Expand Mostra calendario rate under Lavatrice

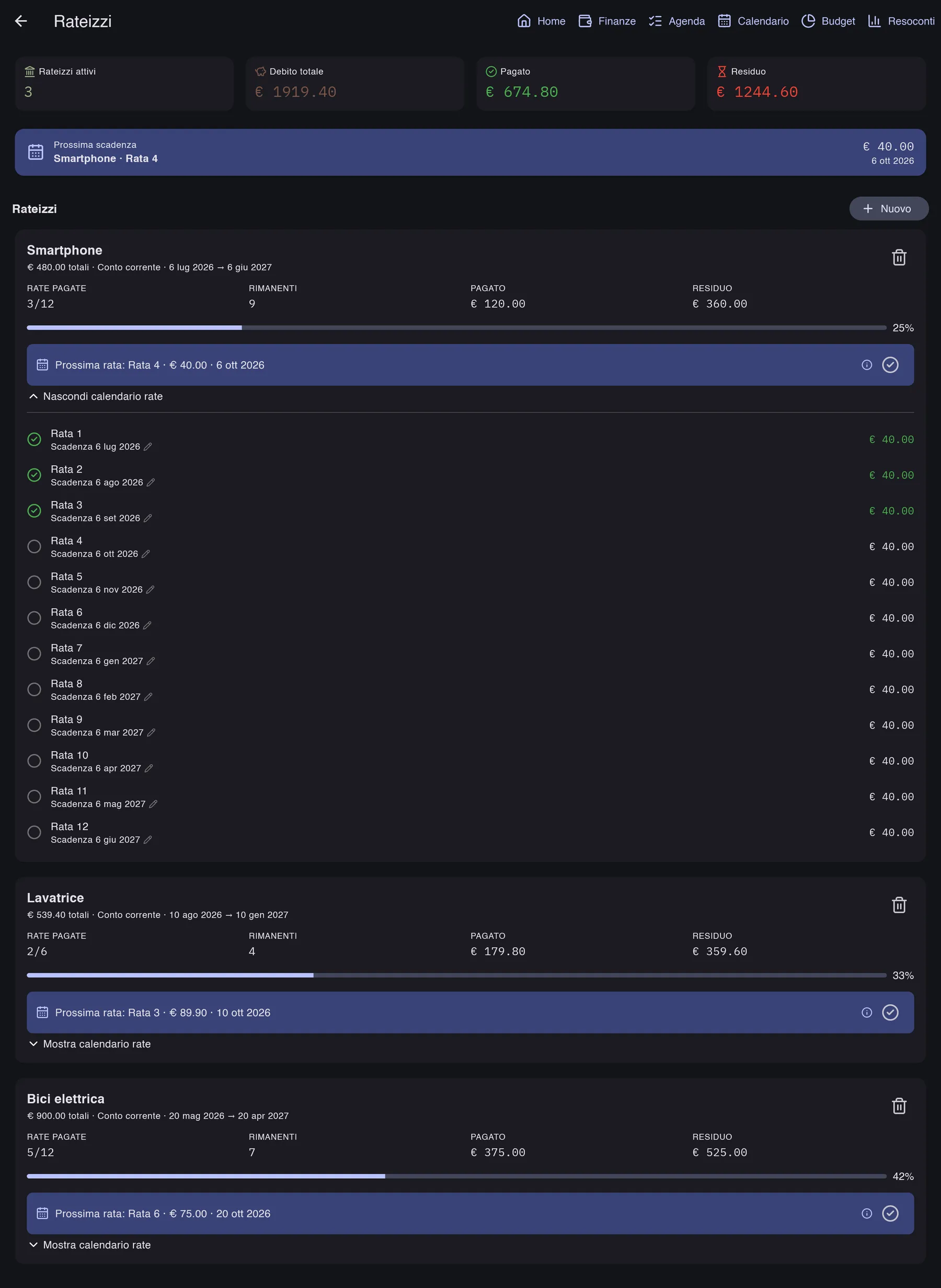(x=89, y=1044)
